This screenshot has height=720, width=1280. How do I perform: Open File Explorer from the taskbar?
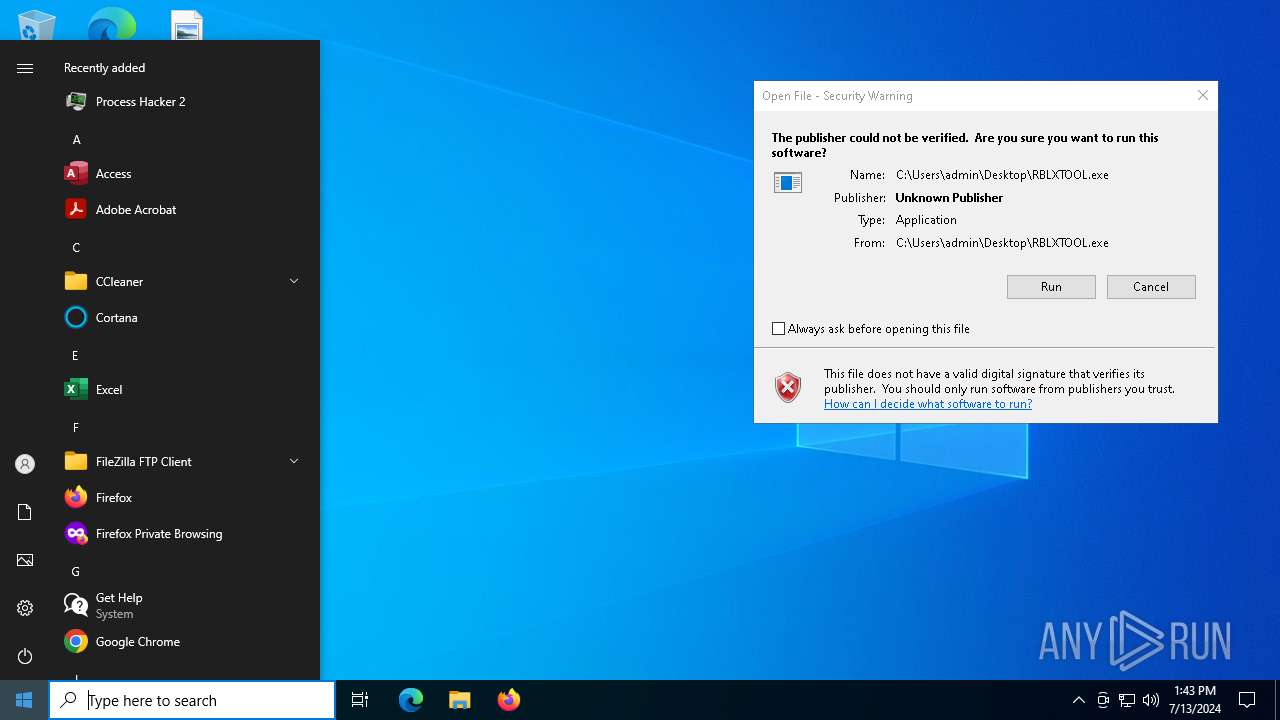click(x=459, y=700)
